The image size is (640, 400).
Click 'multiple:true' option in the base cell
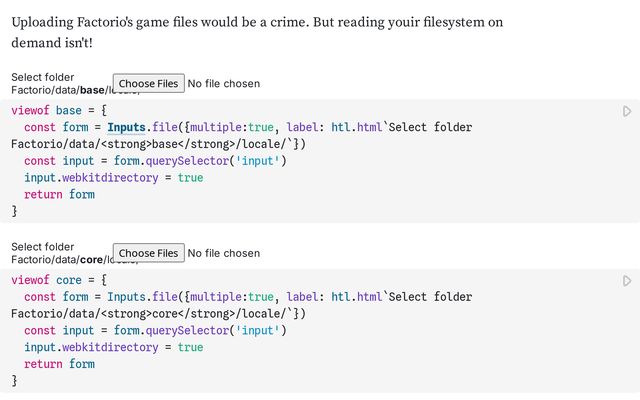coord(231,127)
